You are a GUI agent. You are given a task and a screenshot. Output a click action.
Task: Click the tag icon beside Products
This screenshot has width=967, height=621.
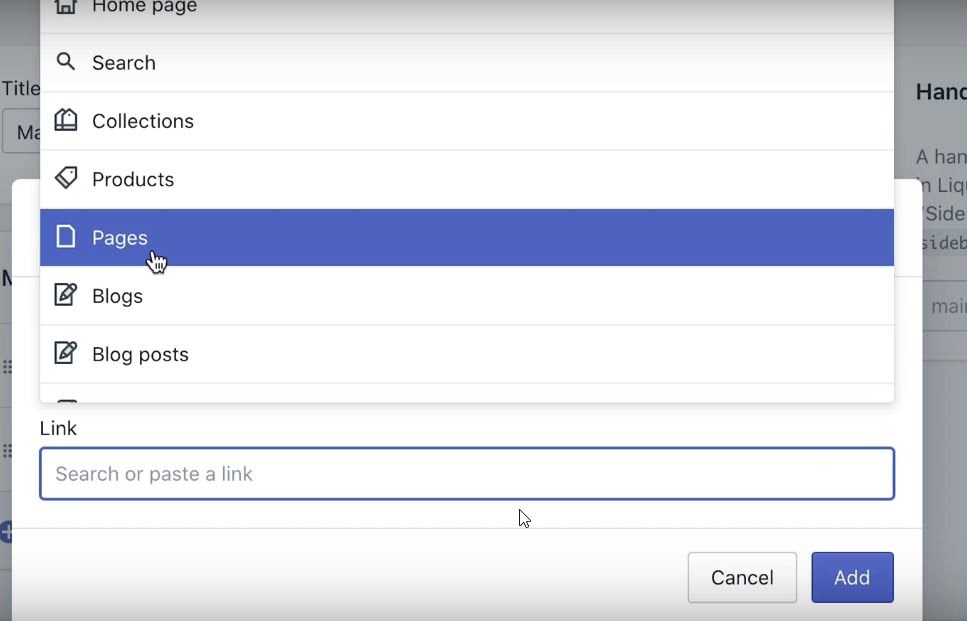[x=65, y=179]
